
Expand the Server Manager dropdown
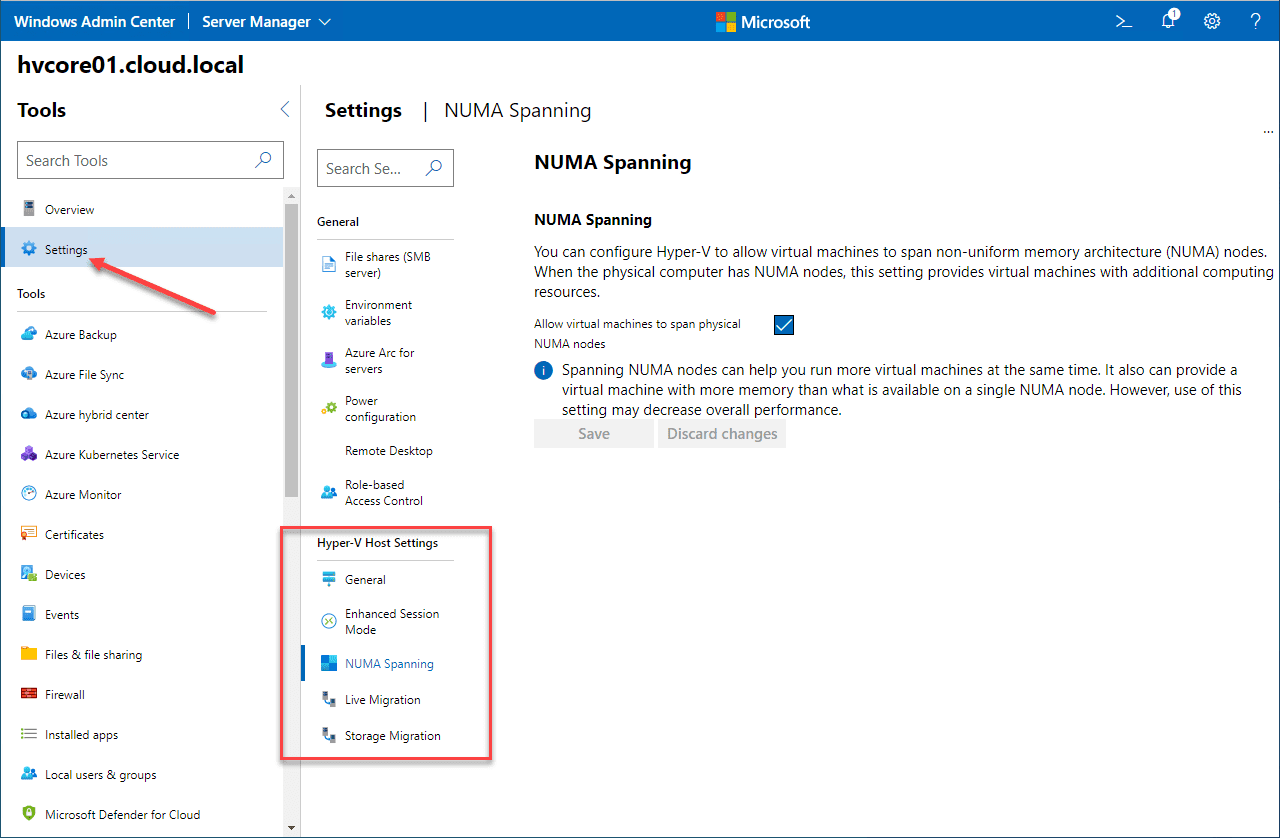click(266, 21)
